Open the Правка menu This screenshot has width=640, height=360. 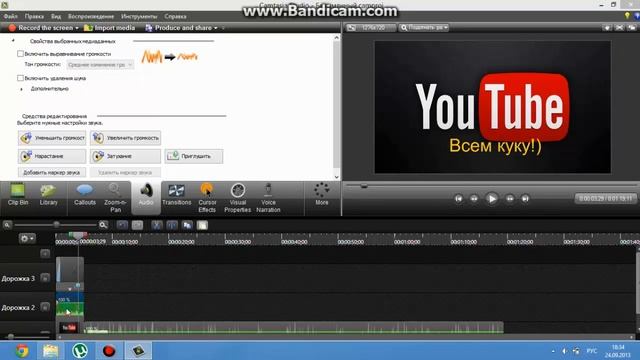pos(34,16)
